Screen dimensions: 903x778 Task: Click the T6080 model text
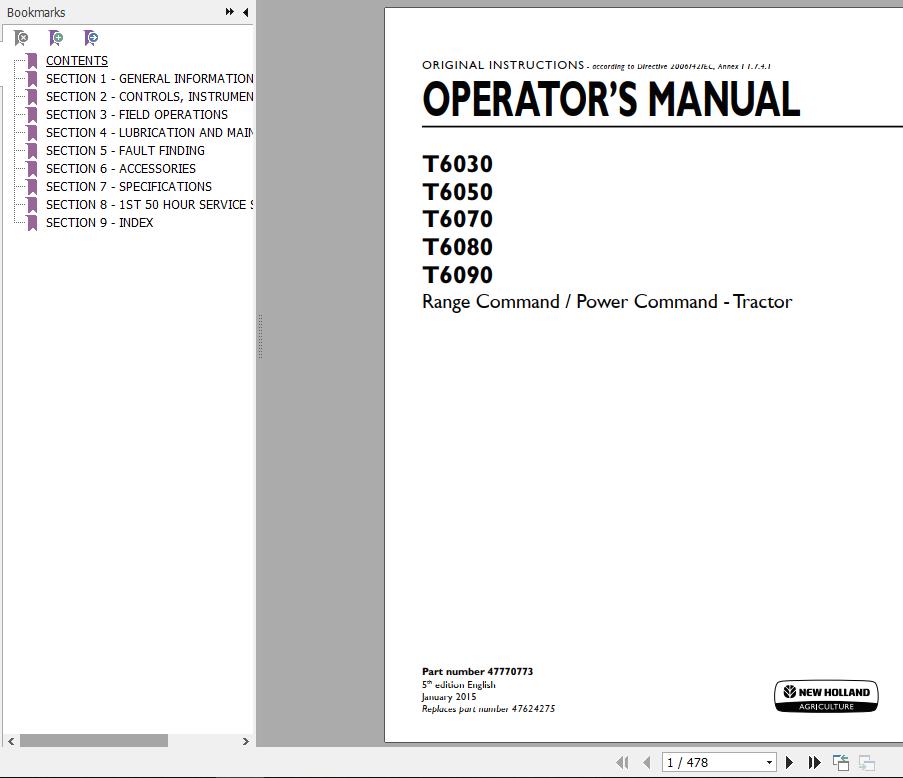(x=458, y=247)
